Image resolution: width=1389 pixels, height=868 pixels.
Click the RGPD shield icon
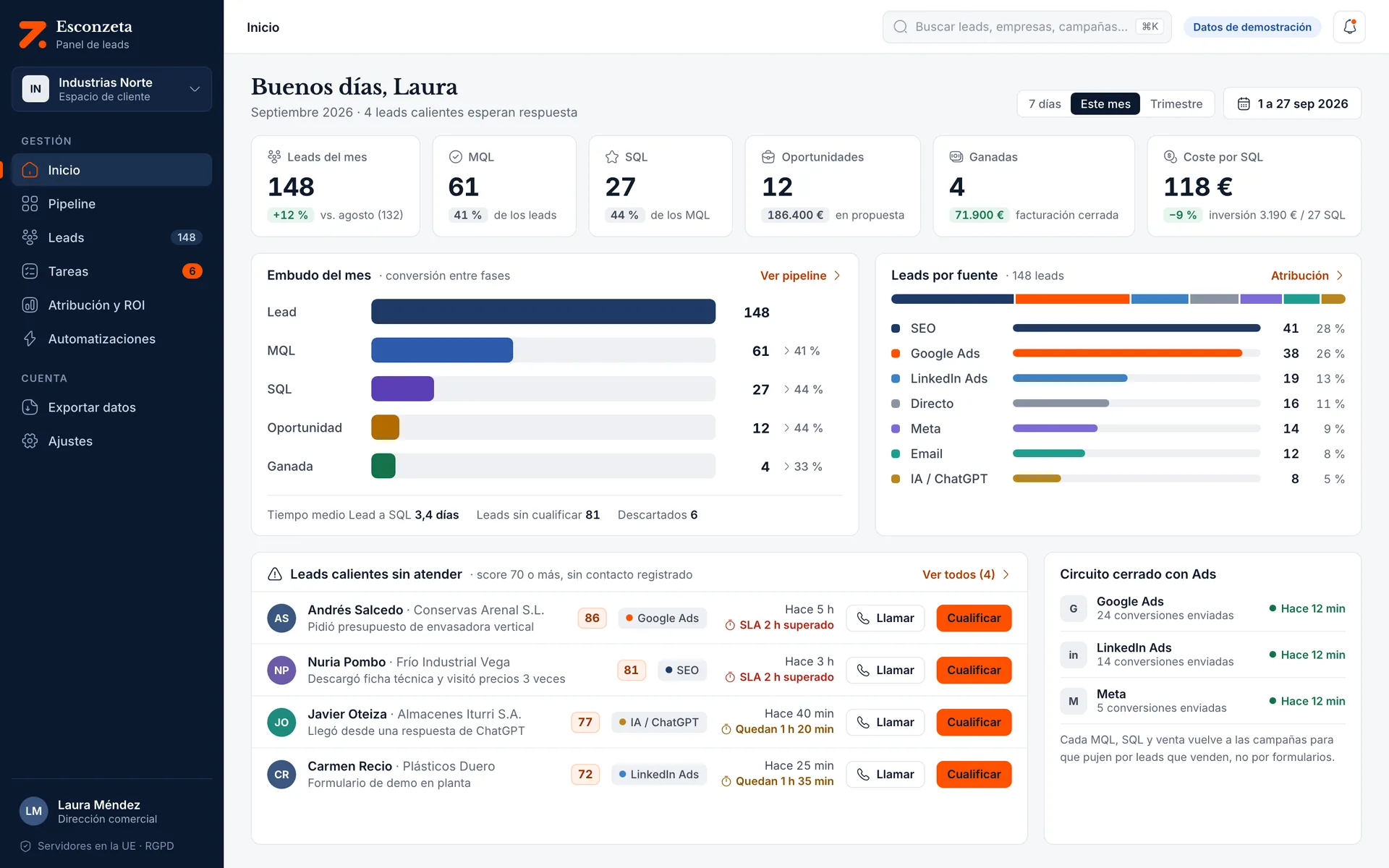pyautogui.click(x=25, y=846)
